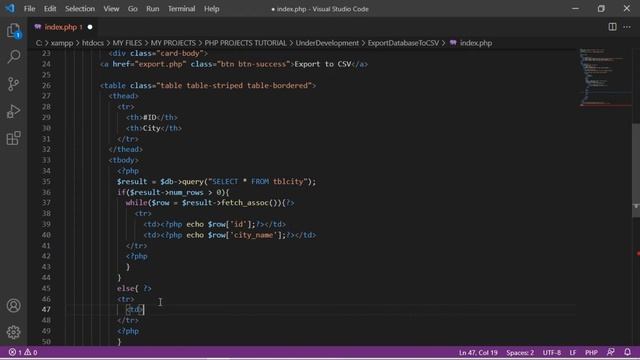Open the Run menu
Image resolution: width=640 pixels, height=360 pixels.
coord(153,9)
